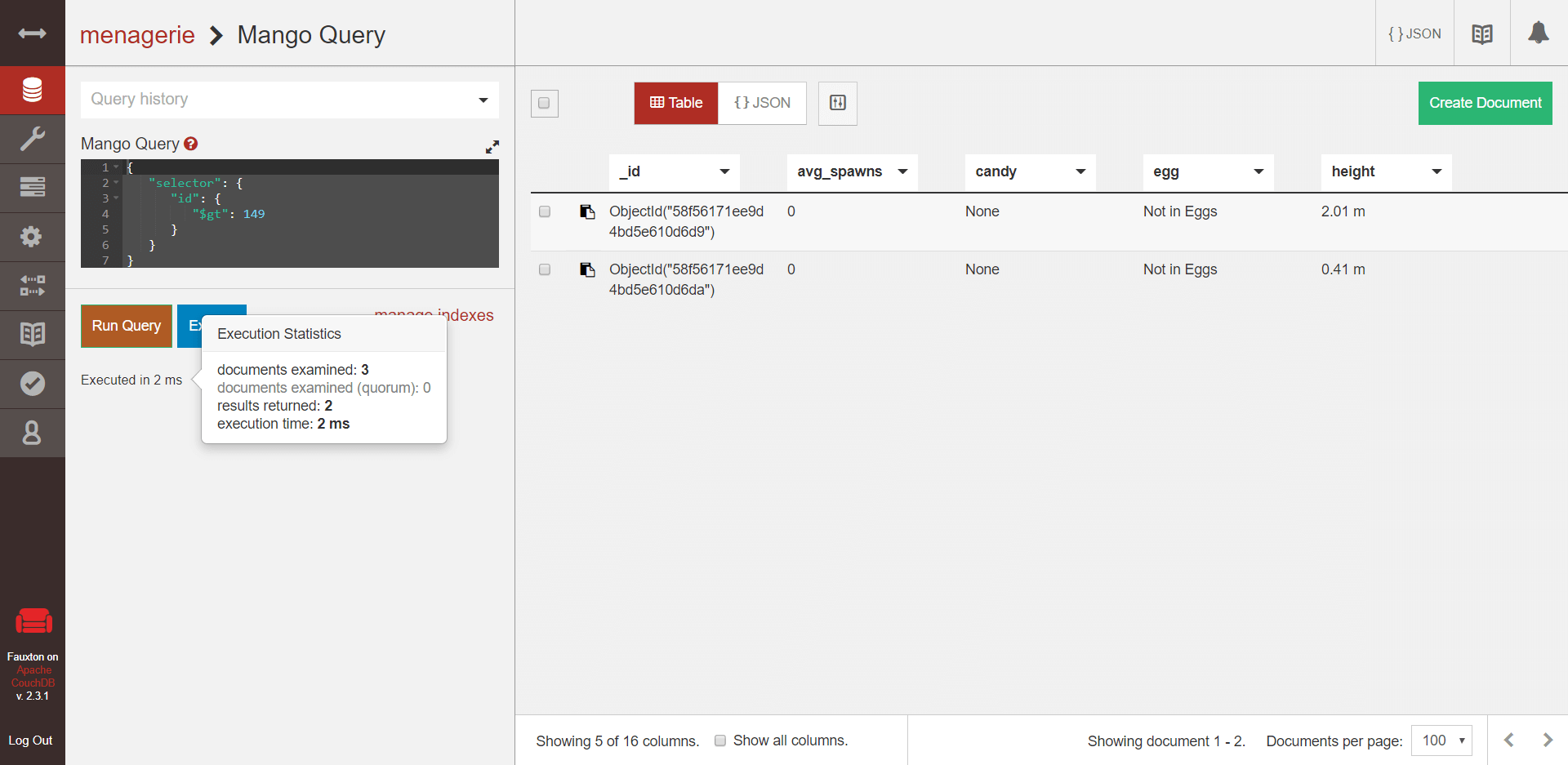This screenshot has width=1568, height=765.
Task: Copy the document ending in d6d9
Action: coord(587,212)
